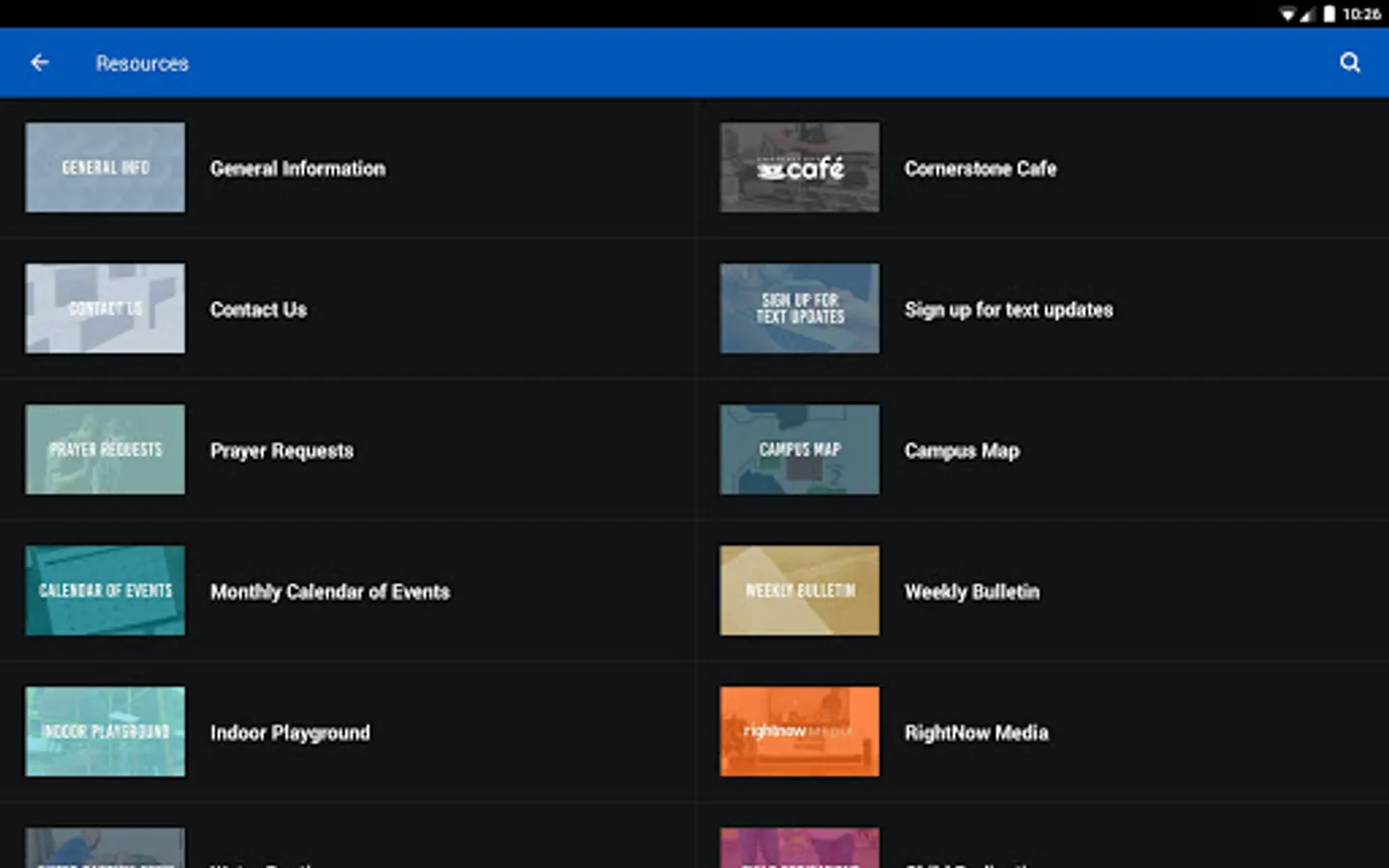This screenshot has height=868, width=1389.
Task: Choose Sign up for text updates
Action: point(1009,310)
